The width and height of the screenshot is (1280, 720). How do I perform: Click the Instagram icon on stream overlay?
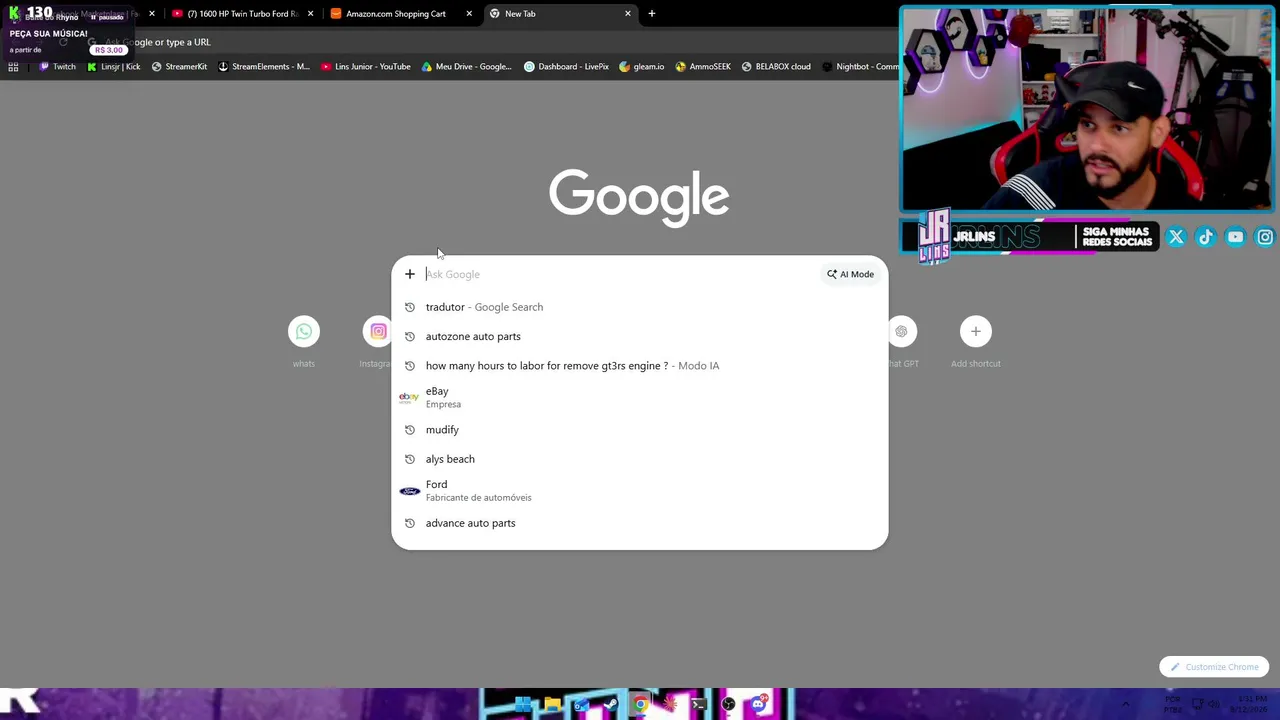(1265, 237)
